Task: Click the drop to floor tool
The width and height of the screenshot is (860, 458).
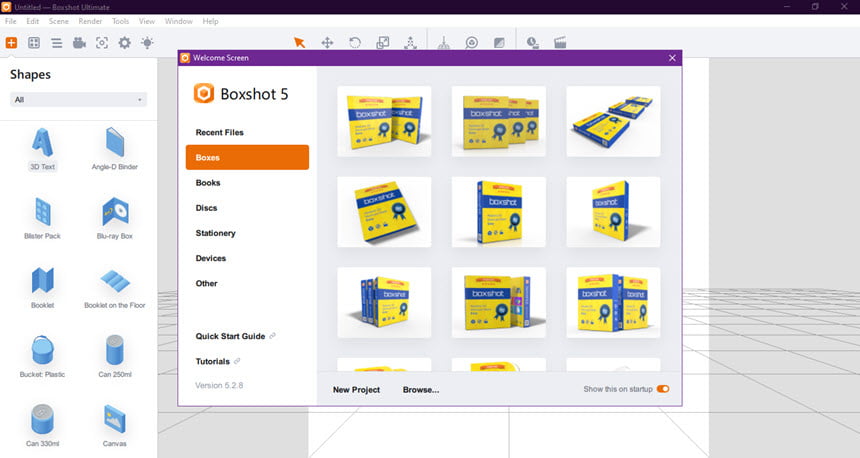Action: (444, 42)
